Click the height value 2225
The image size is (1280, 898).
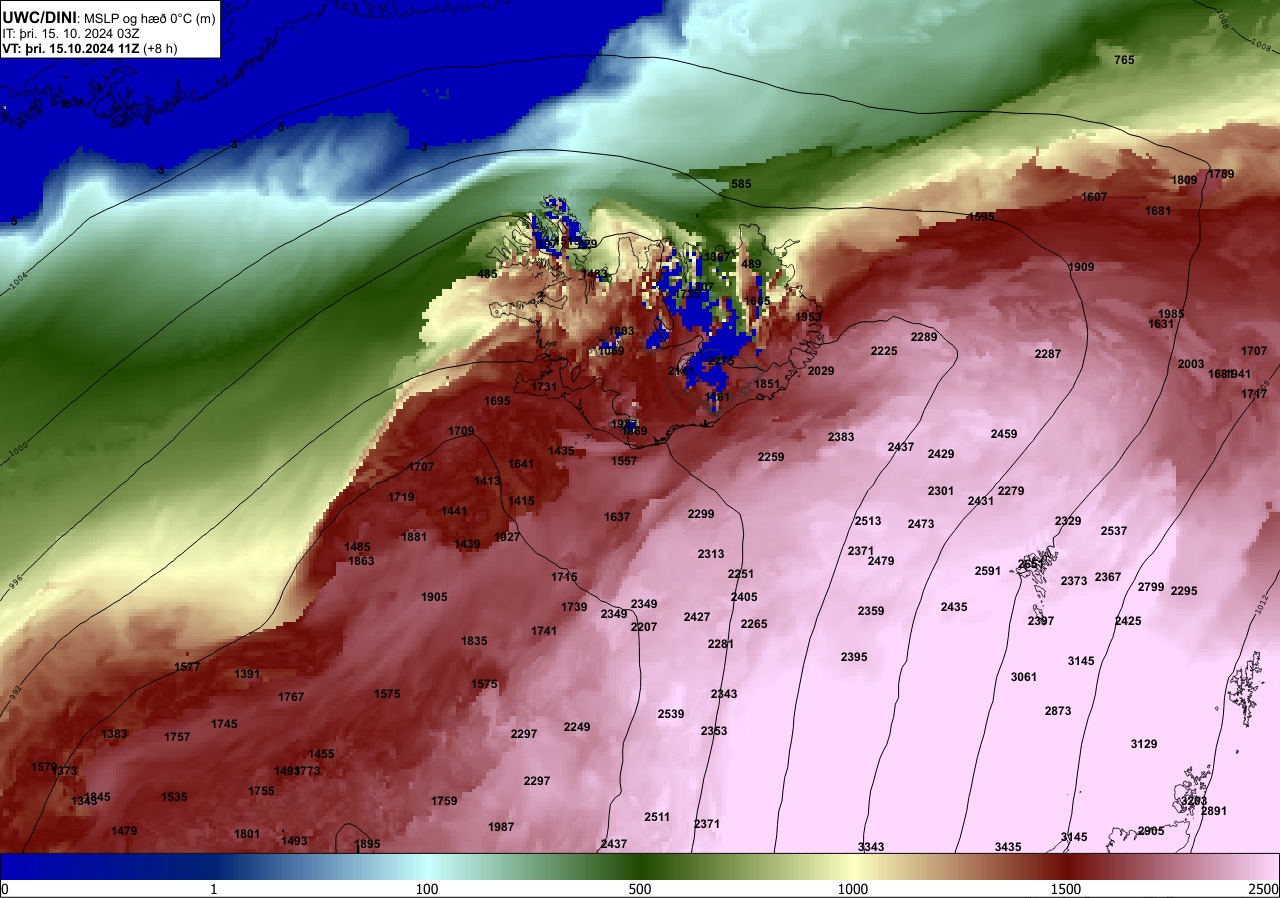pos(883,351)
